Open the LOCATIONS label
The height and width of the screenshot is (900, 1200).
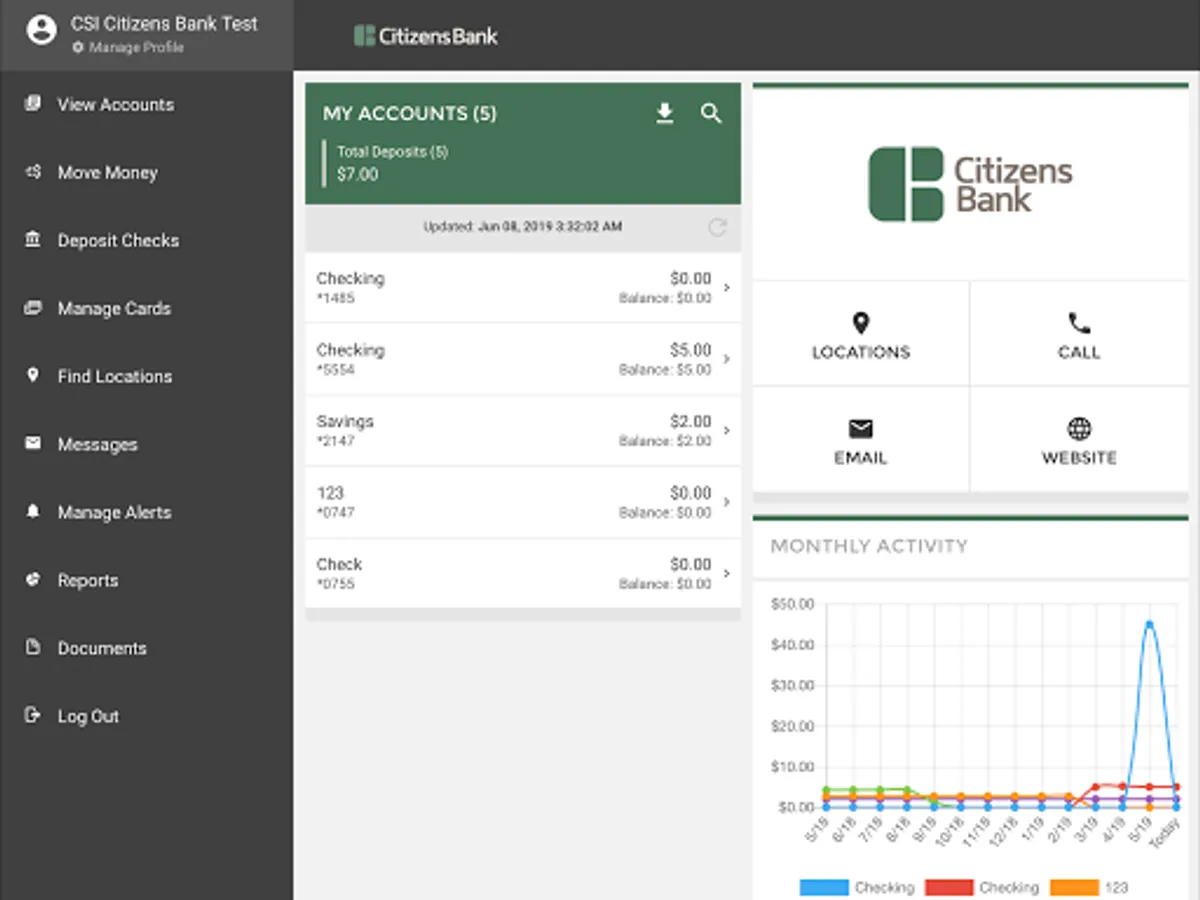click(x=861, y=352)
